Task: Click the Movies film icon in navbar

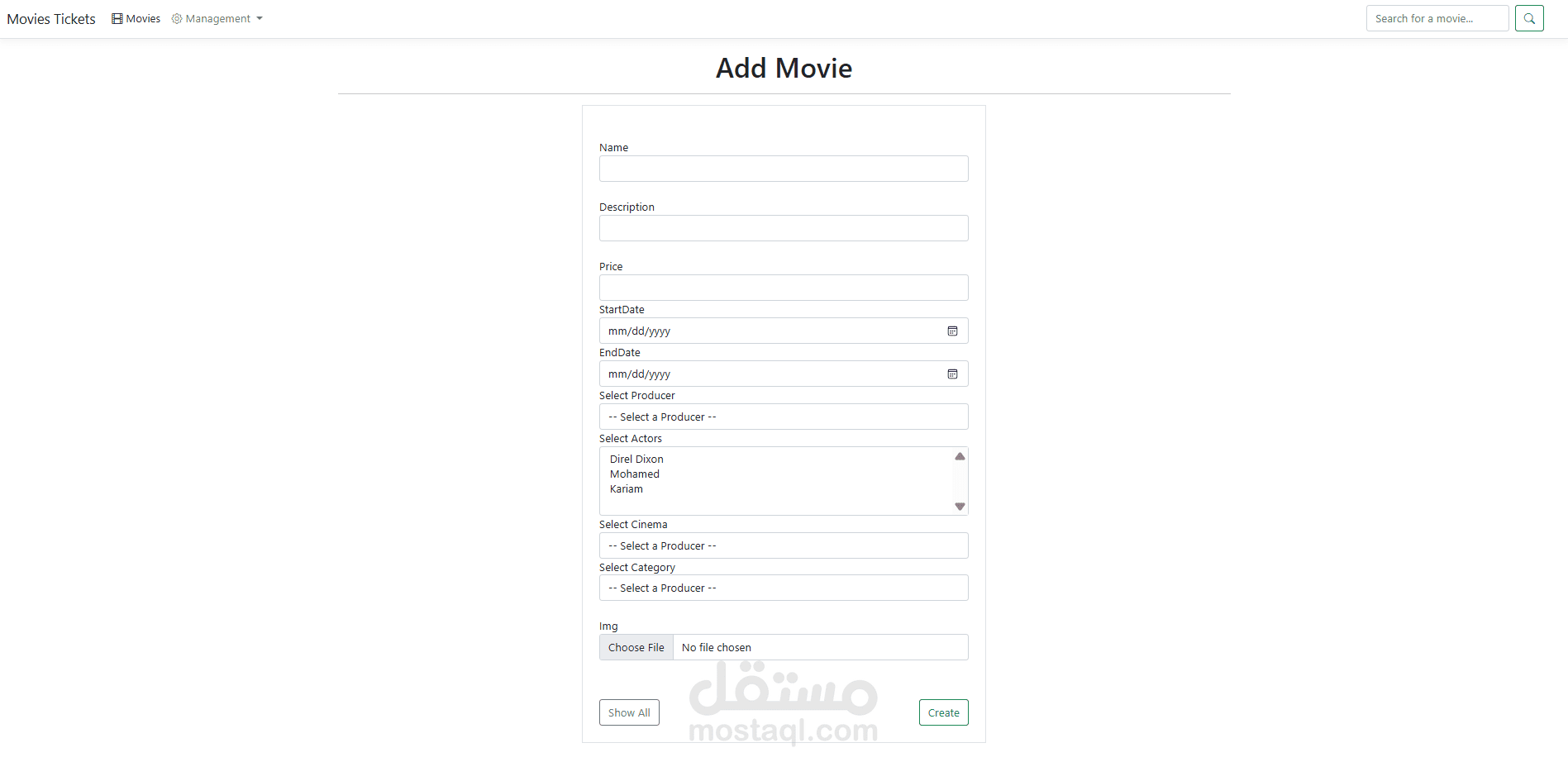Action: pos(117,18)
